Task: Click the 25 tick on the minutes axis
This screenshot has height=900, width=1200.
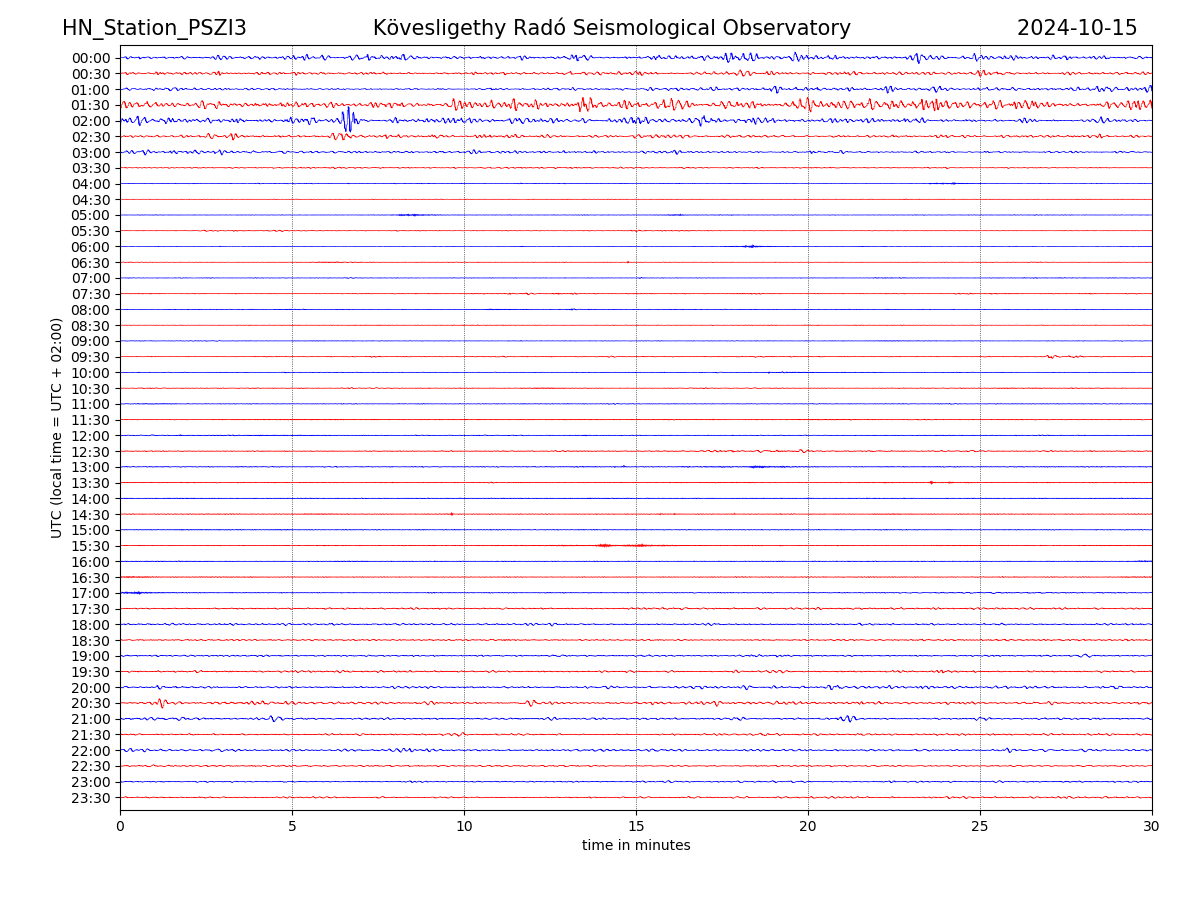Action: click(980, 827)
